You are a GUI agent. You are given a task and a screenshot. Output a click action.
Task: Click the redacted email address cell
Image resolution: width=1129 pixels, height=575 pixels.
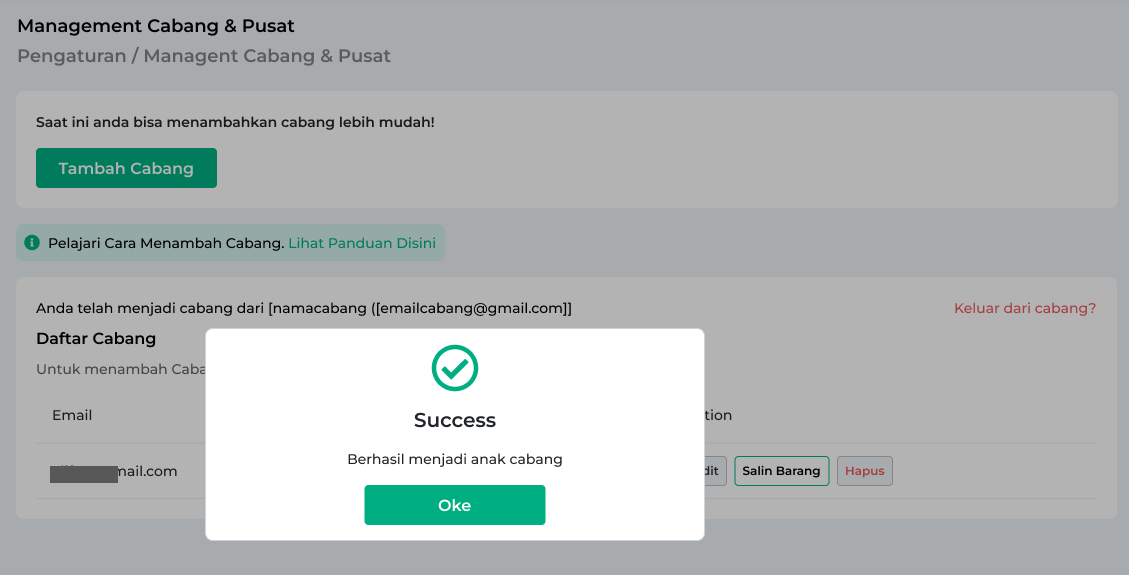point(114,471)
